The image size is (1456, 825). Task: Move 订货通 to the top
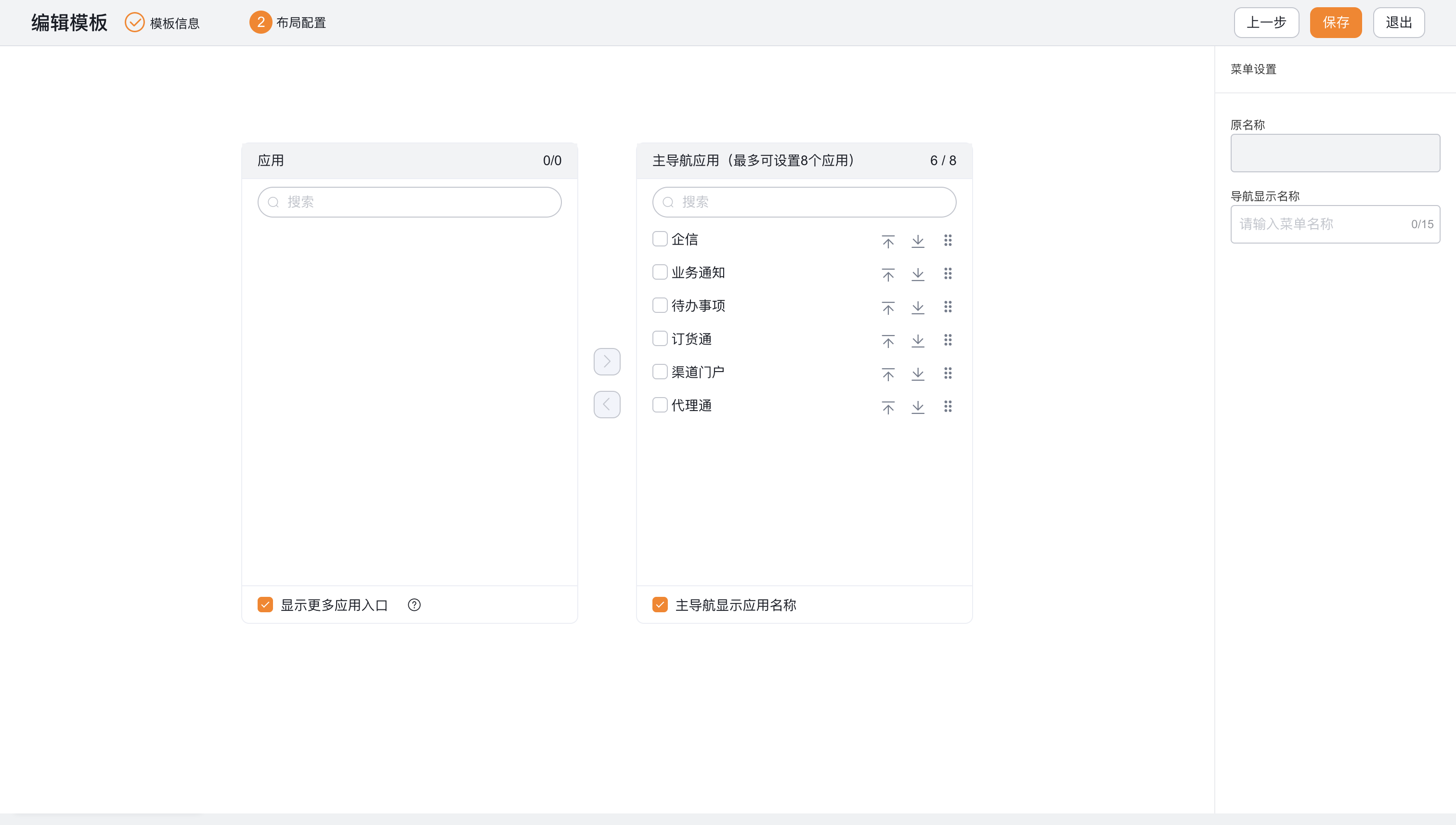[x=887, y=341]
